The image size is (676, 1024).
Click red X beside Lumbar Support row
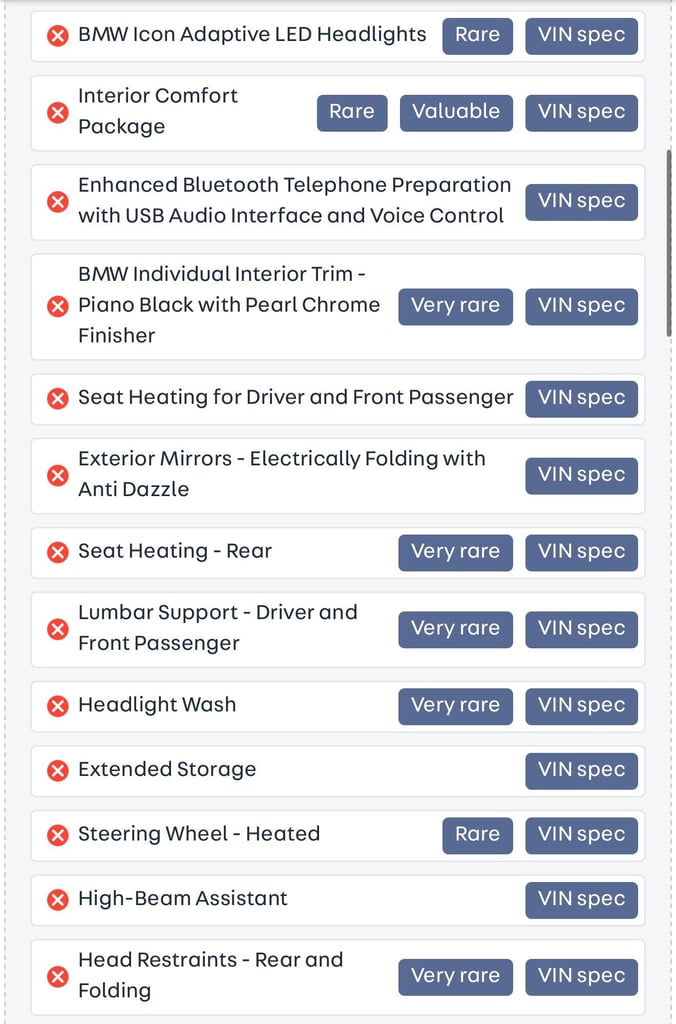pyautogui.click(x=58, y=629)
